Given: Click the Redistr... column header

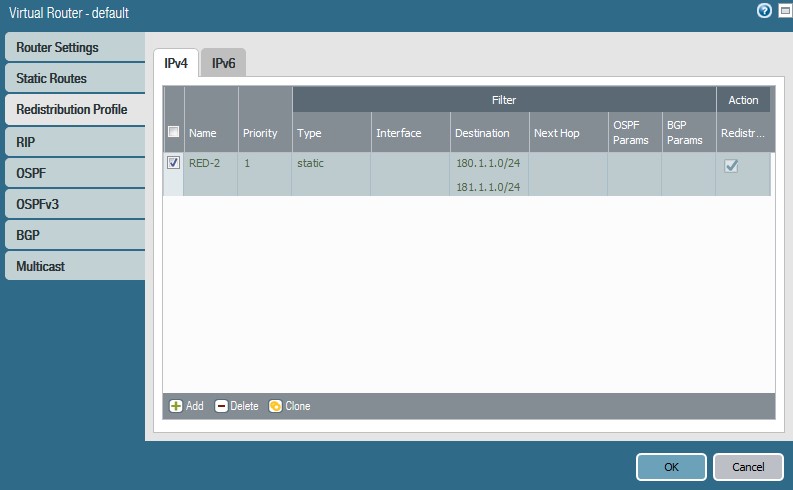Looking at the screenshot, I should coord(743,132).
